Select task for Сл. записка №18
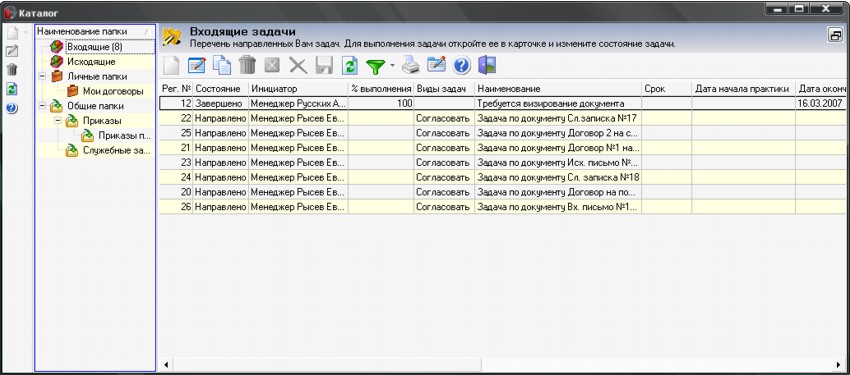The image size is (850, 375). pyautogui.click(x=503, y=177)
